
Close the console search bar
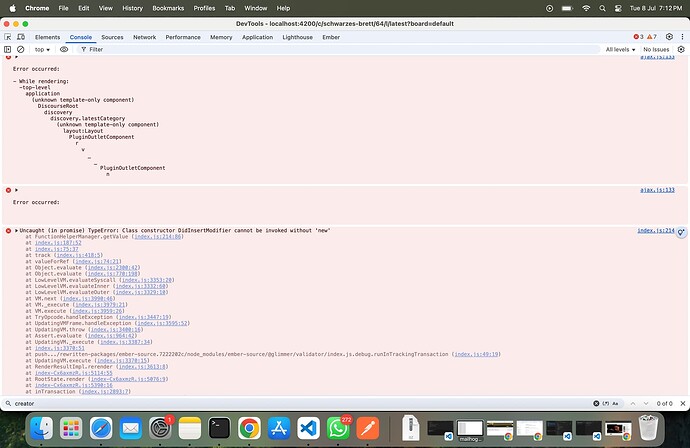click(x=683, y=404)
